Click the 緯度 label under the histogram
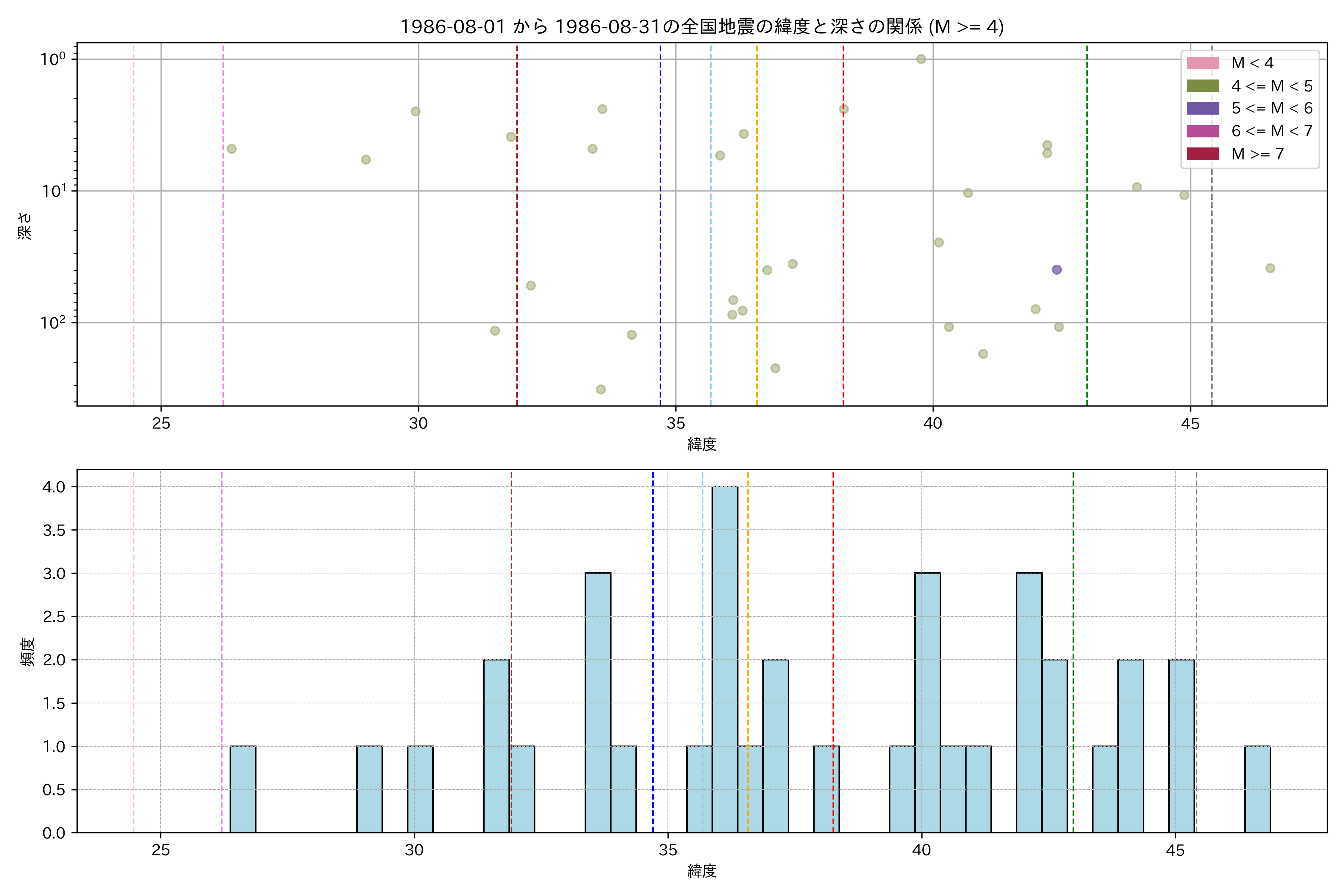 (x=702, y=871)
